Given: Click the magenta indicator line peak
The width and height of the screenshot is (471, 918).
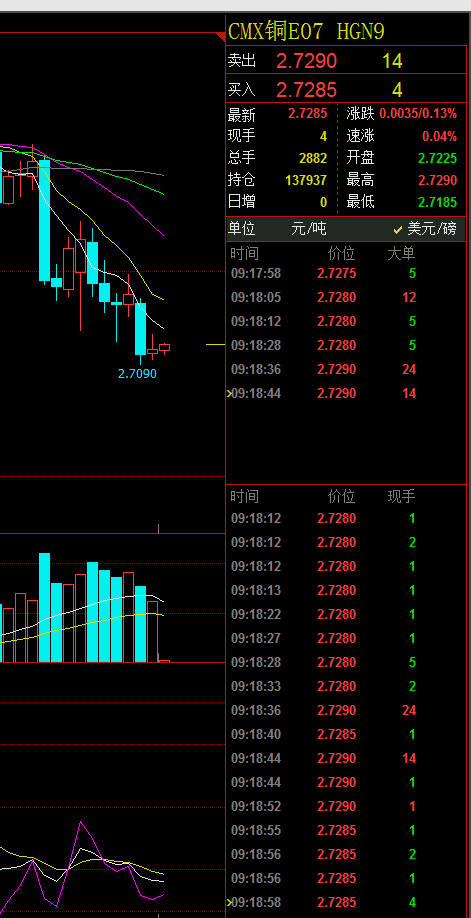Looking at the screenshot, I should (x=80, y=823).
